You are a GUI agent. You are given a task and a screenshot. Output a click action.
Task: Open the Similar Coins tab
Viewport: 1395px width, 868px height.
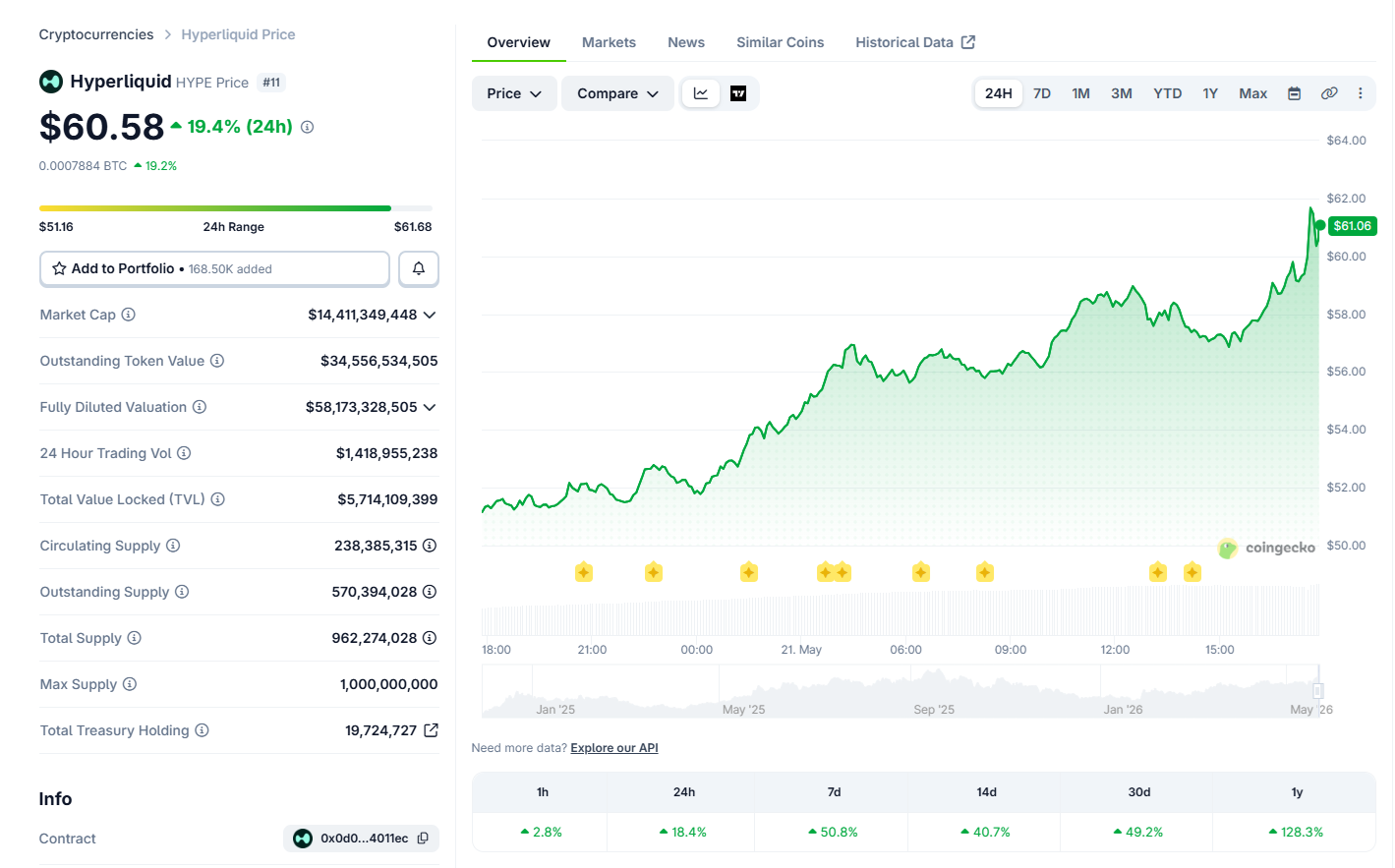tap(781, 42)
